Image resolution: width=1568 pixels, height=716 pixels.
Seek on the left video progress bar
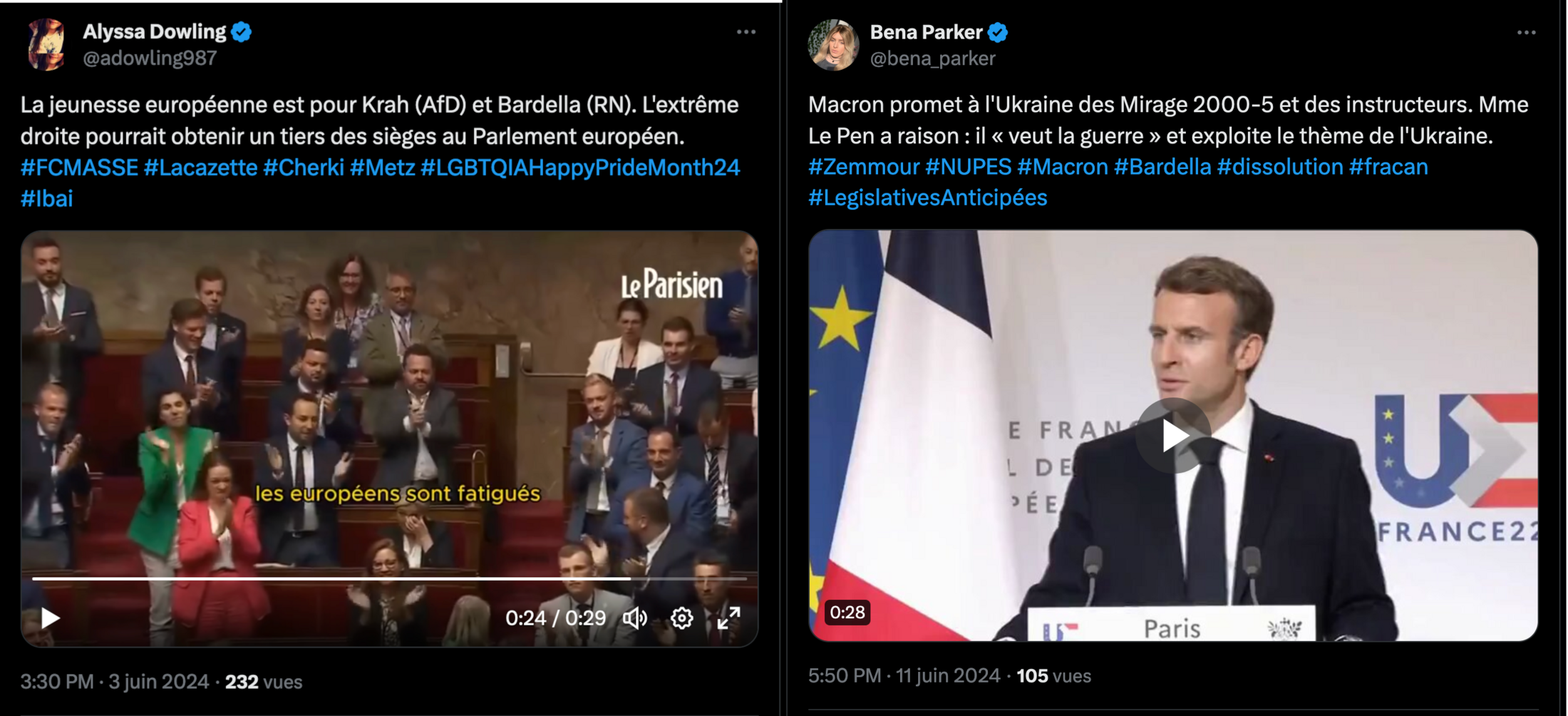[x=389, y=578]
